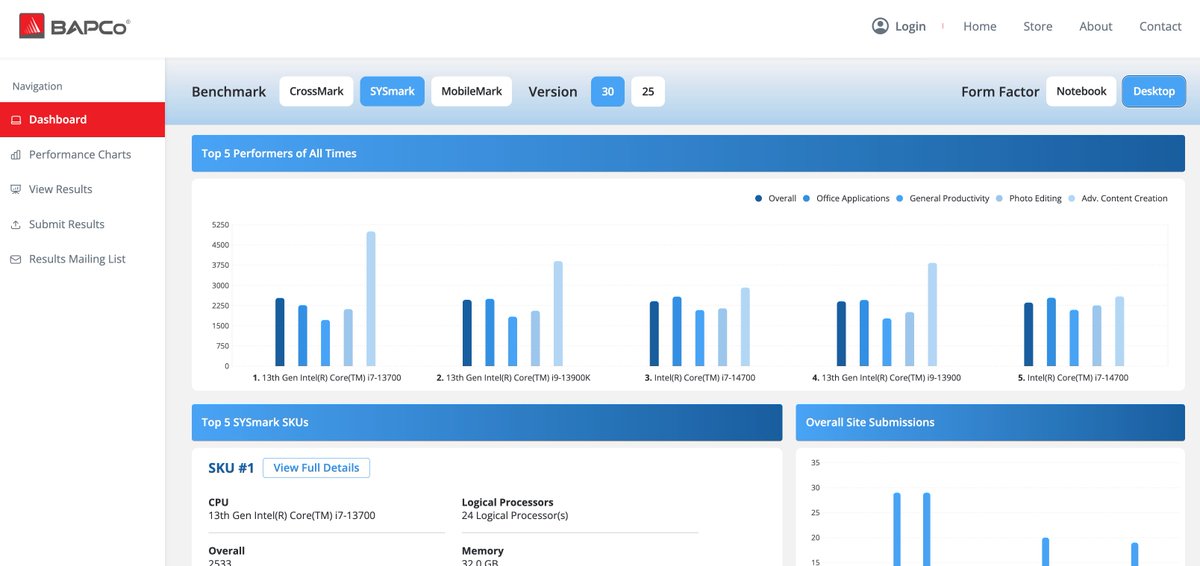
Task: Click the 'SKU #1' heading
Action: pyautogui.click(x=231, y=468)
